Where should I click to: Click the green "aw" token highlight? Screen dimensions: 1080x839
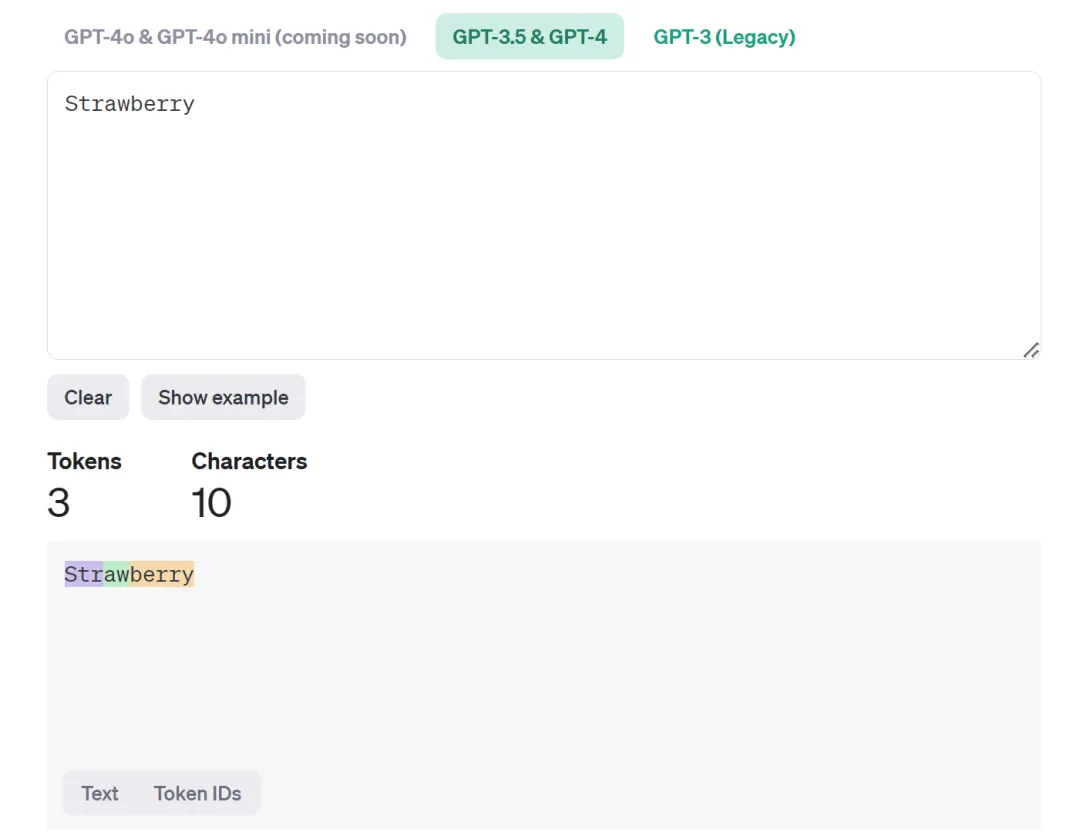(116, 574)
